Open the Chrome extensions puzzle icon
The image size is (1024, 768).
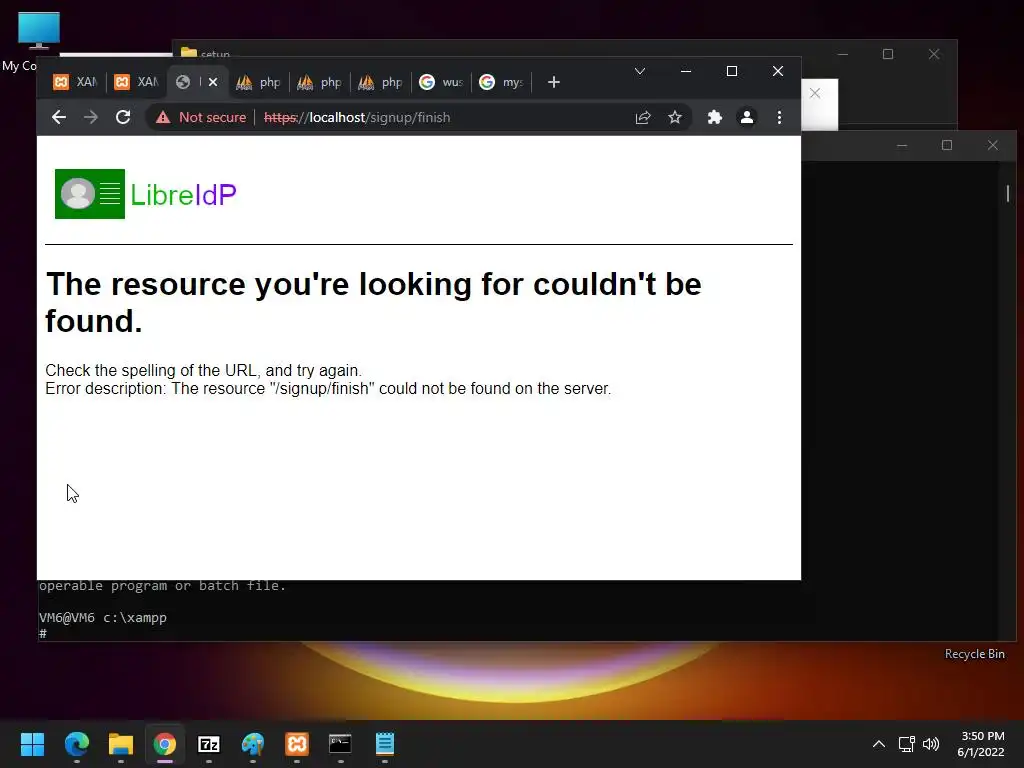714,118
